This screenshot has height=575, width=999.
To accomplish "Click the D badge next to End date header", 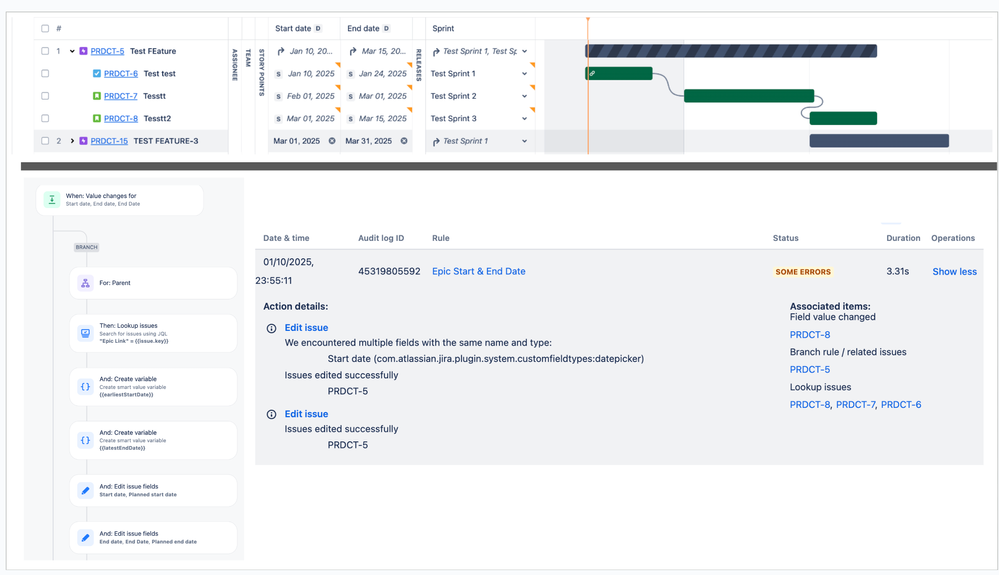I will pos(386,28).
